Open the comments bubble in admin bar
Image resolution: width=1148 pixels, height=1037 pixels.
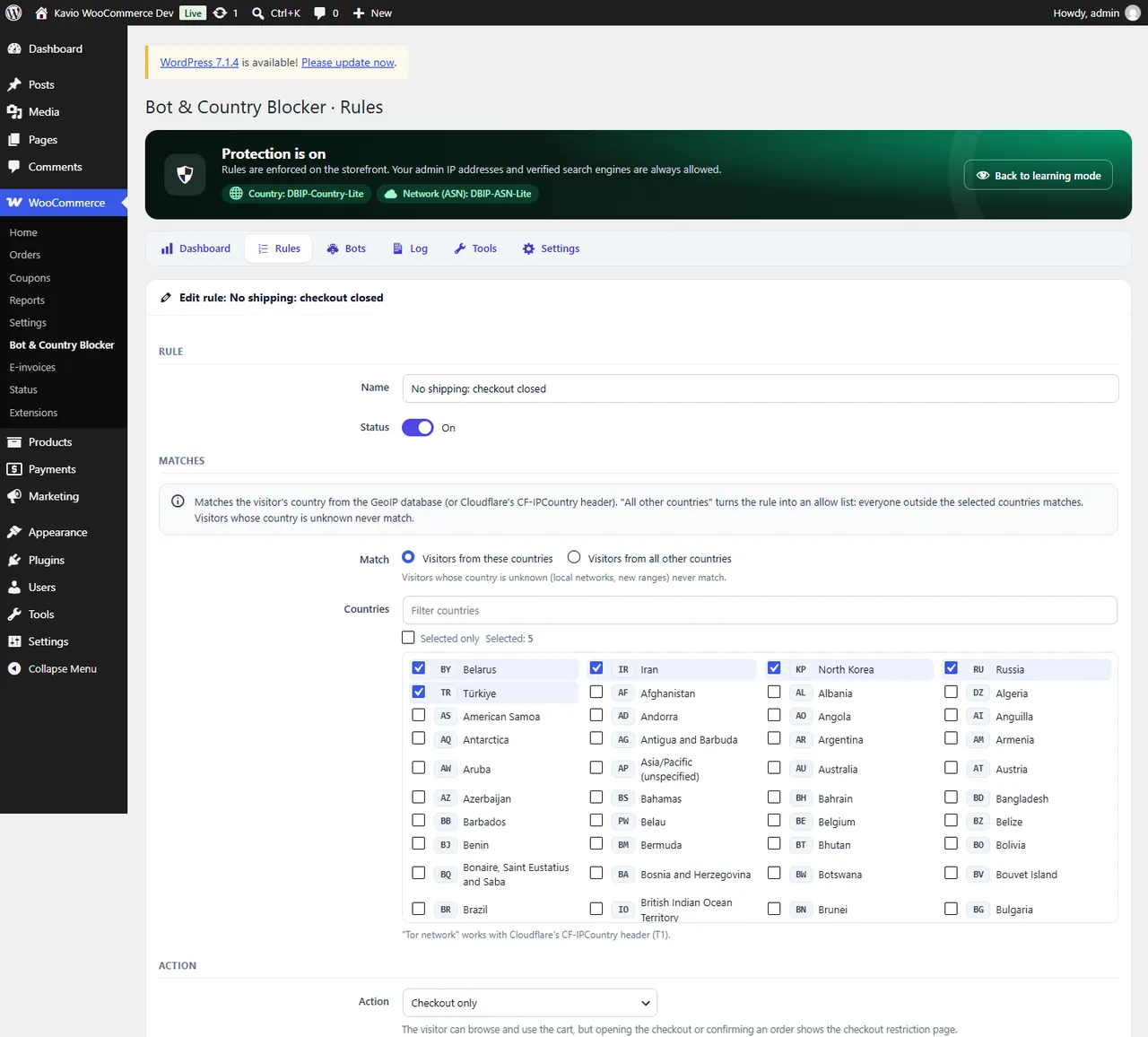[326, 13]
